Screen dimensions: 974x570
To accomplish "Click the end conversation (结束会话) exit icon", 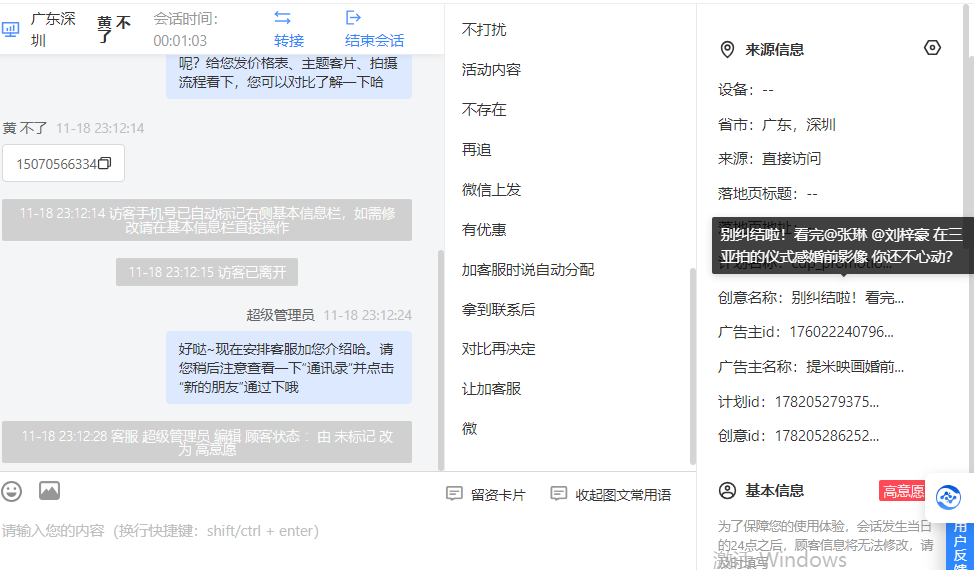I will (353, 17).
